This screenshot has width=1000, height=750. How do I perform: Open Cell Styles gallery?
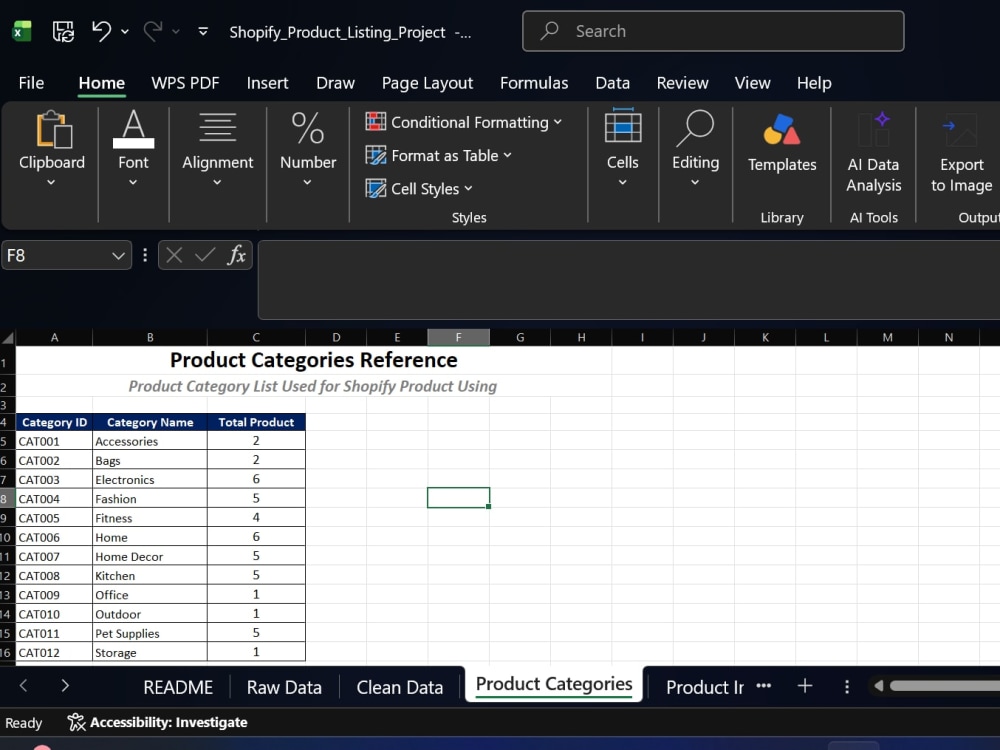point(419,188)
